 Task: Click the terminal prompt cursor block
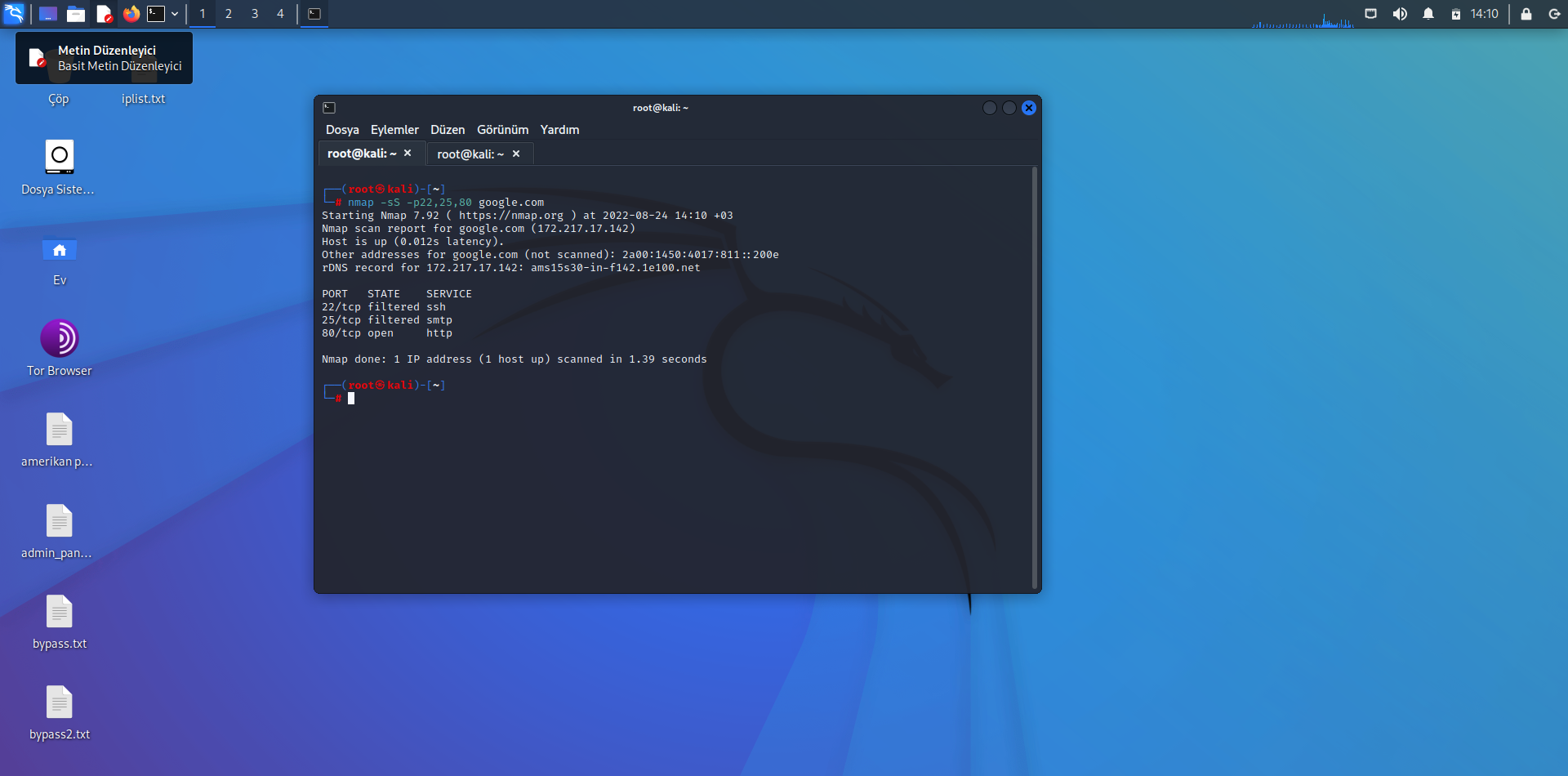tap(351, 399)
